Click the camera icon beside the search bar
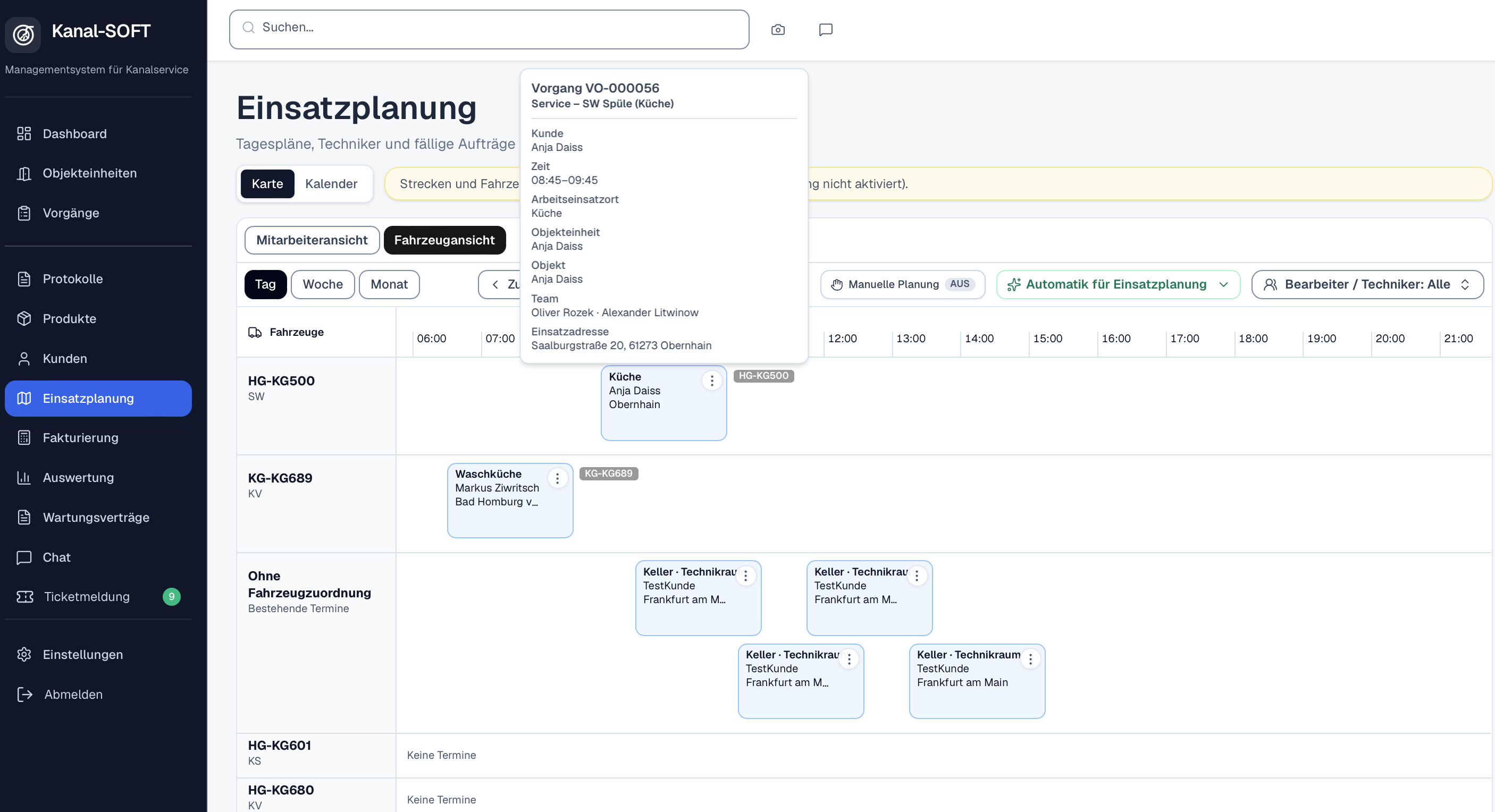Image resolution: width=1495 pixels, height=812 pixels. coord(778,30)
